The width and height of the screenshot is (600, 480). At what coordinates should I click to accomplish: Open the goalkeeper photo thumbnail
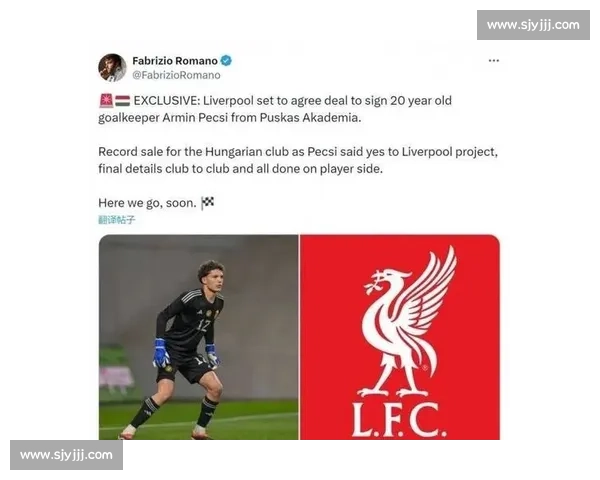pyautogui.click(x=198, y=337)
